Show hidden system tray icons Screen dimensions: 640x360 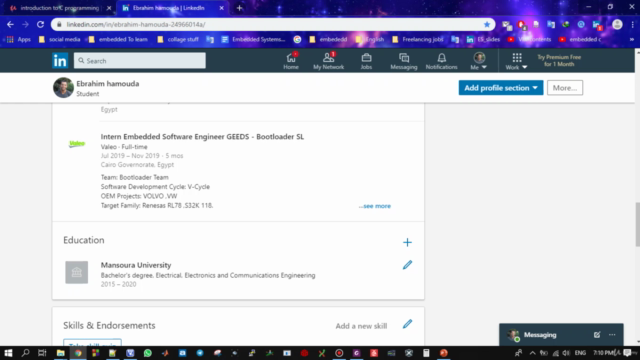click(532, 353)
